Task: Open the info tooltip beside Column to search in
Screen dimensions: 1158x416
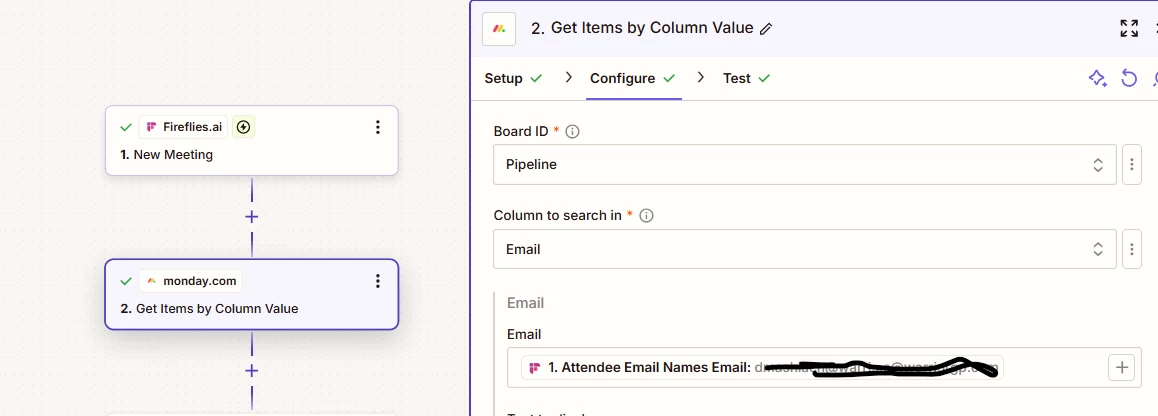Action: (646, 216)
